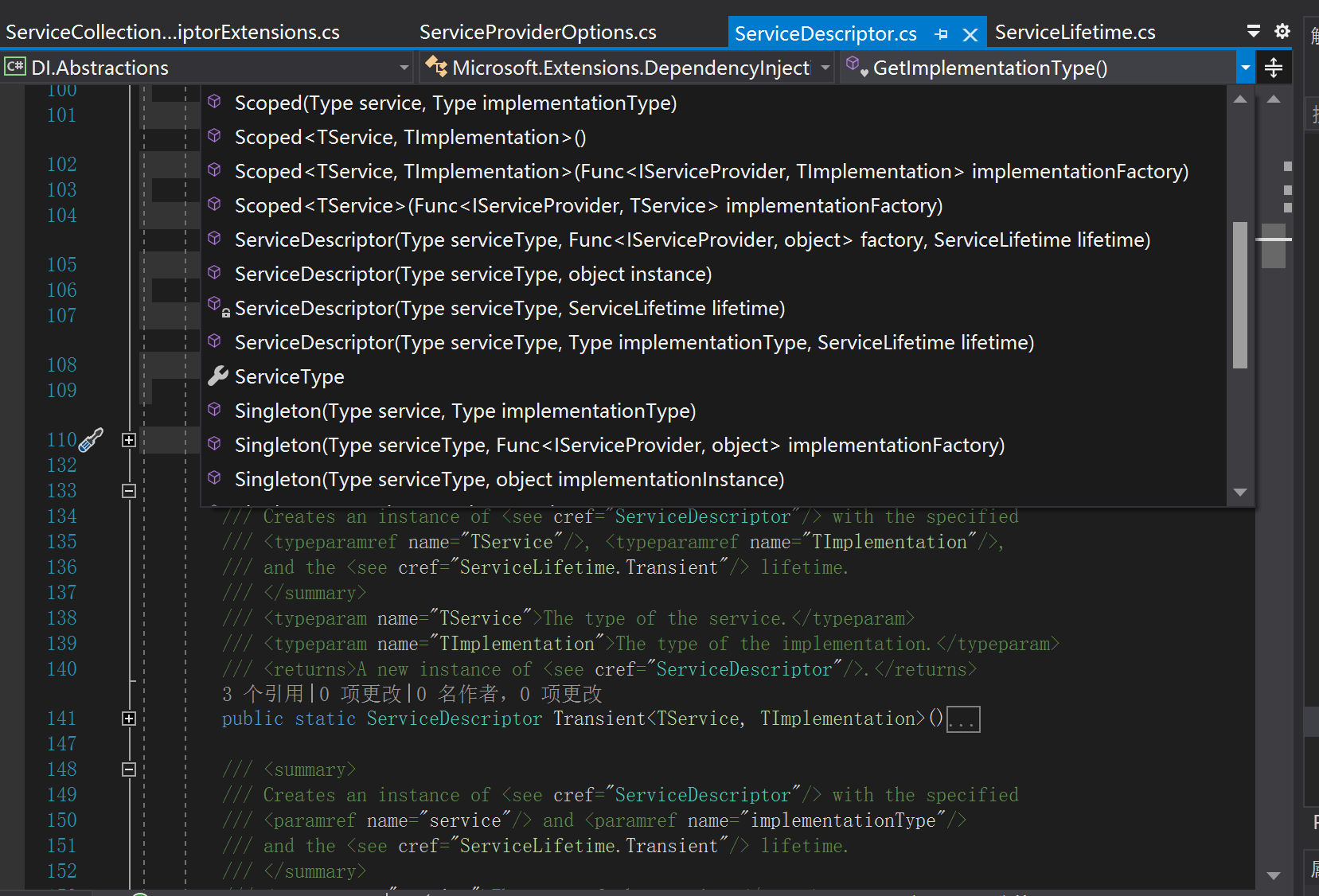
Task: Click the icon beside ServiceDescriptor(Type serviceType, object instance)
Action: click(214, 273)
